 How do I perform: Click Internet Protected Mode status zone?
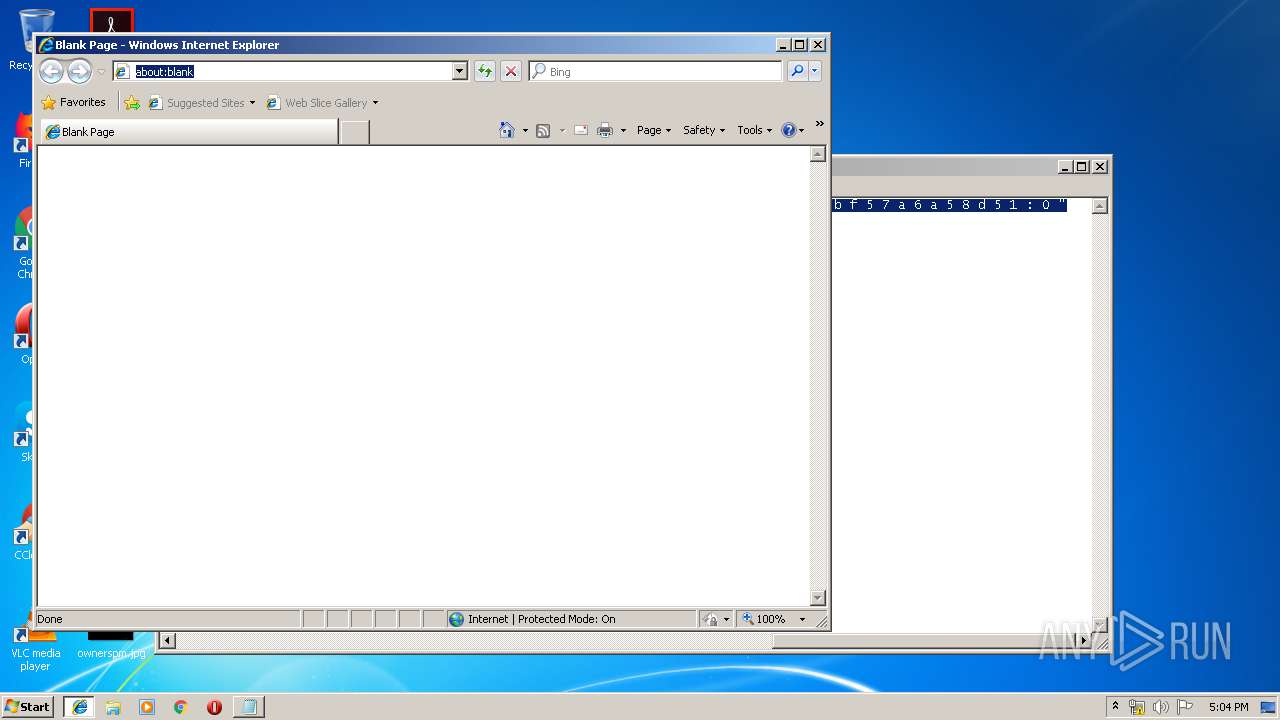571,619
